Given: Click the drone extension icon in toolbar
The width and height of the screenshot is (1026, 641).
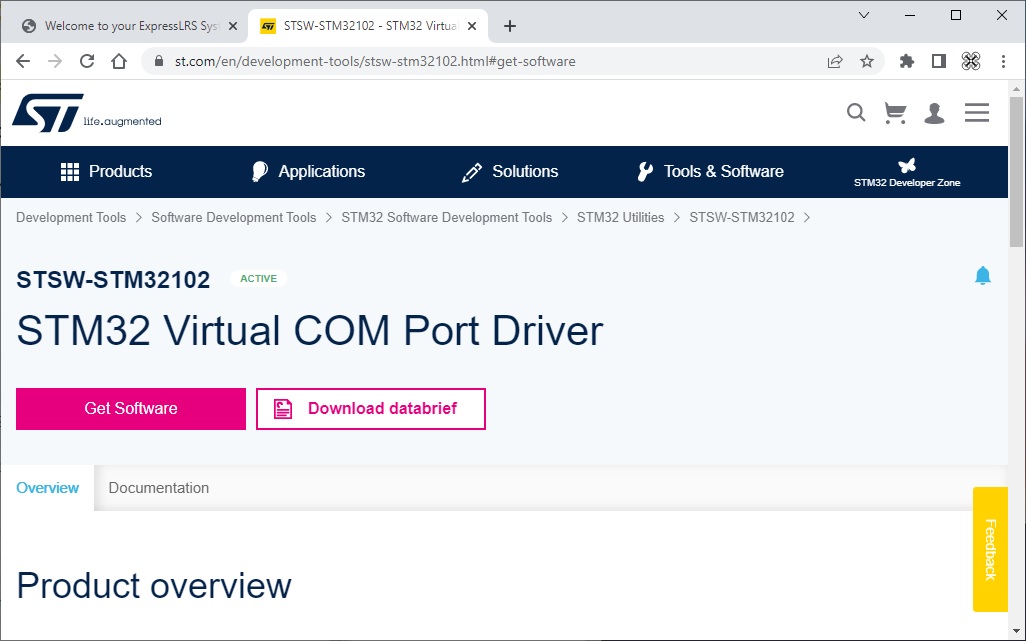Looking at the screenshot, I should point(971,61).
